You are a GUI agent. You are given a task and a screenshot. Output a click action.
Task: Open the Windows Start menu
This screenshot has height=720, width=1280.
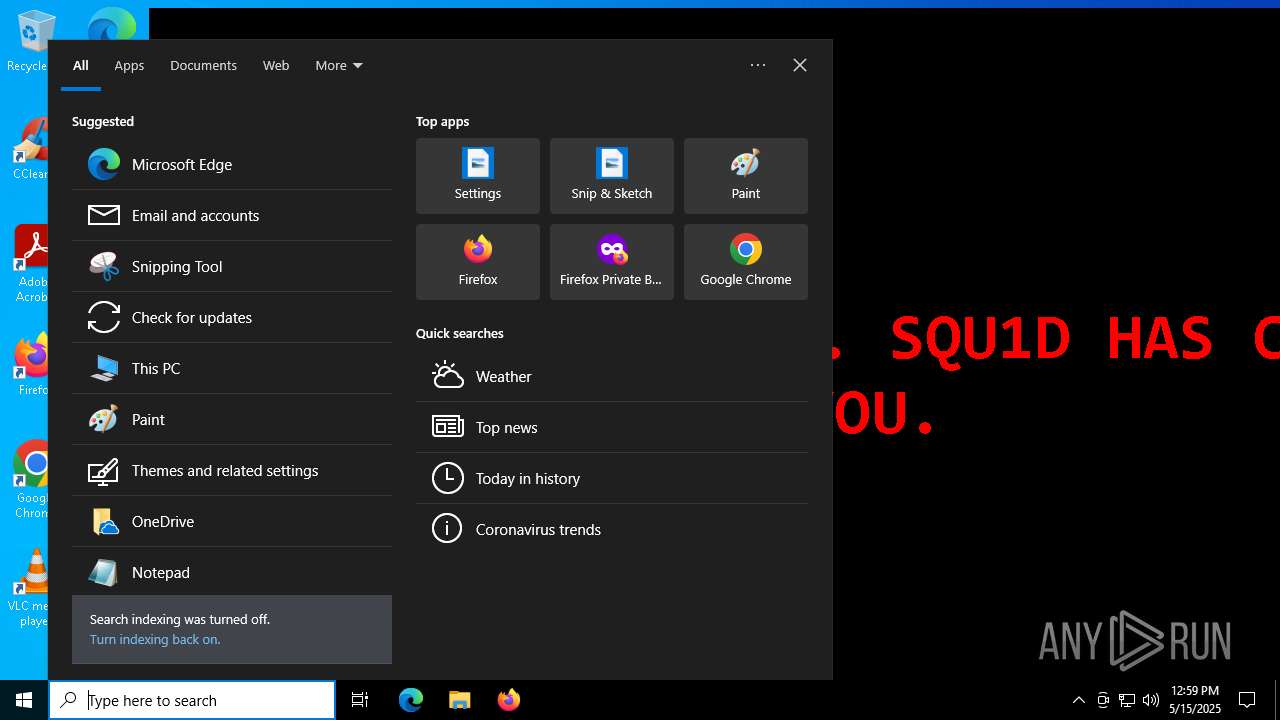[x=24, y=700]
